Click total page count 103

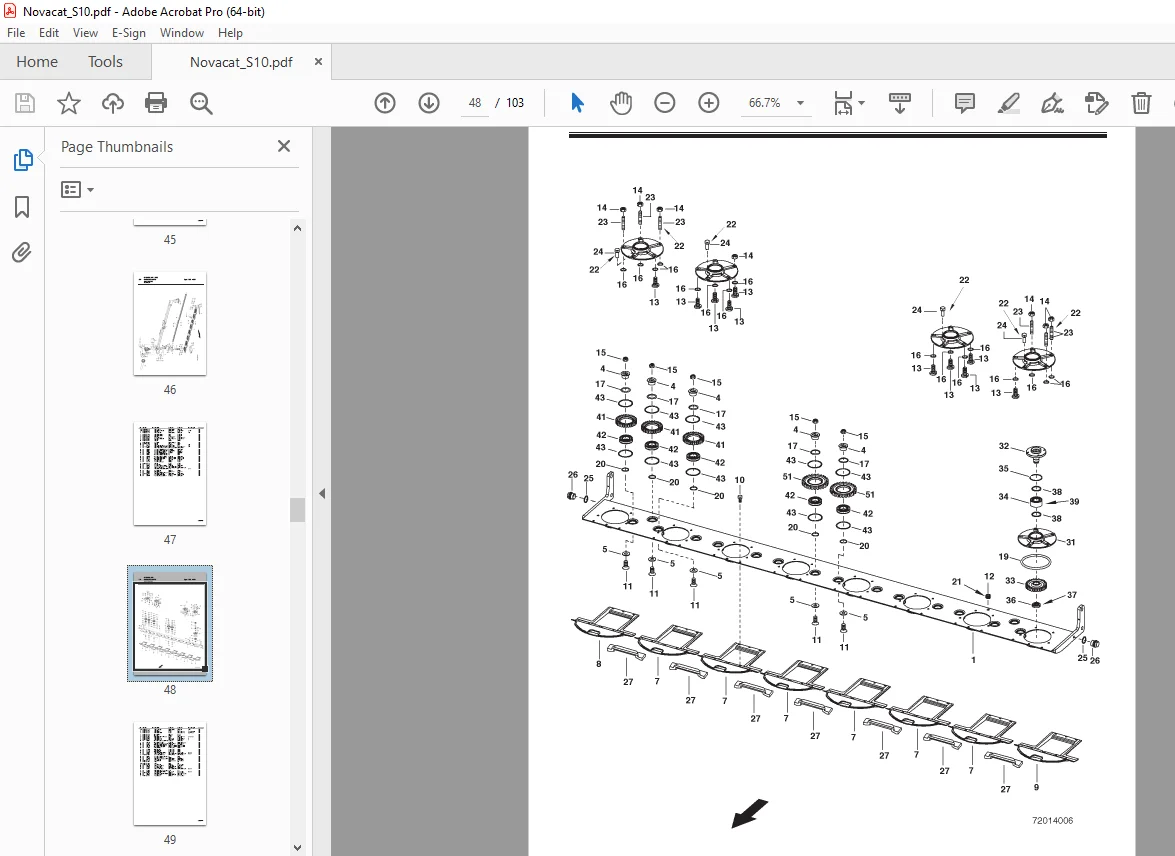tap(515, 103)
